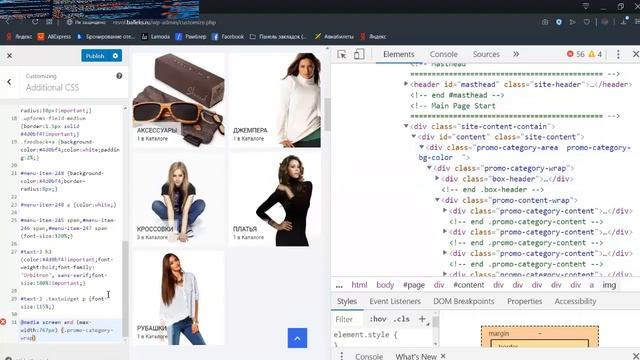
Task: Click the blue scroll-to-top button
Action: (297, 338)
